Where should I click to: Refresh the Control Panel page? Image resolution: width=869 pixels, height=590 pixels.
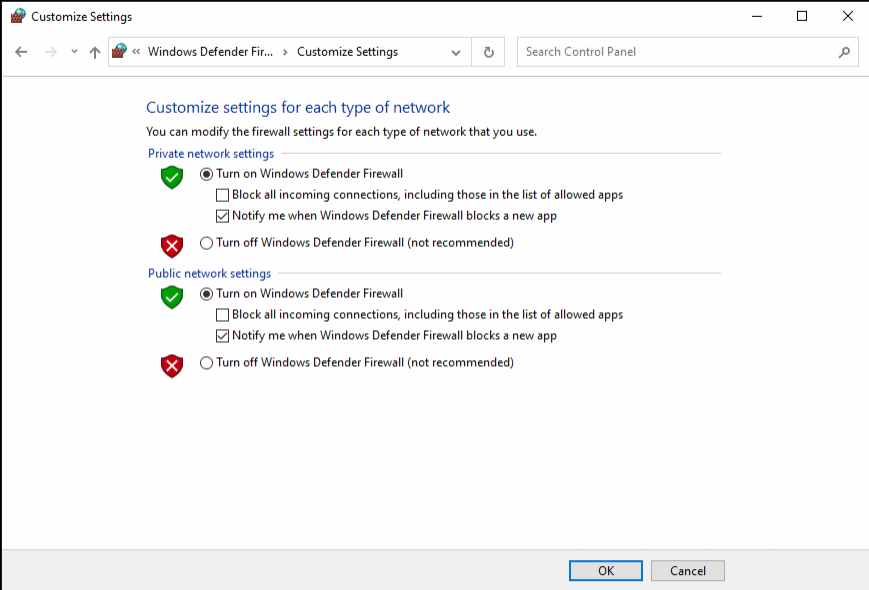pos(488,52)
